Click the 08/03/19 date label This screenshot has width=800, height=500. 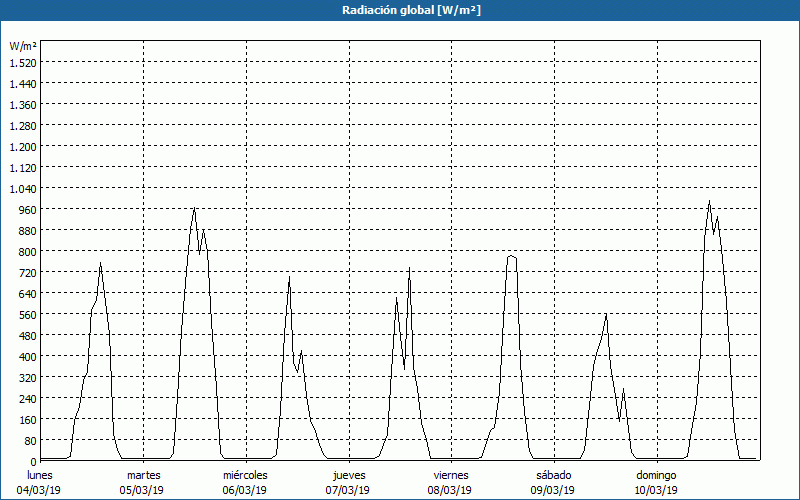[450, 490]
